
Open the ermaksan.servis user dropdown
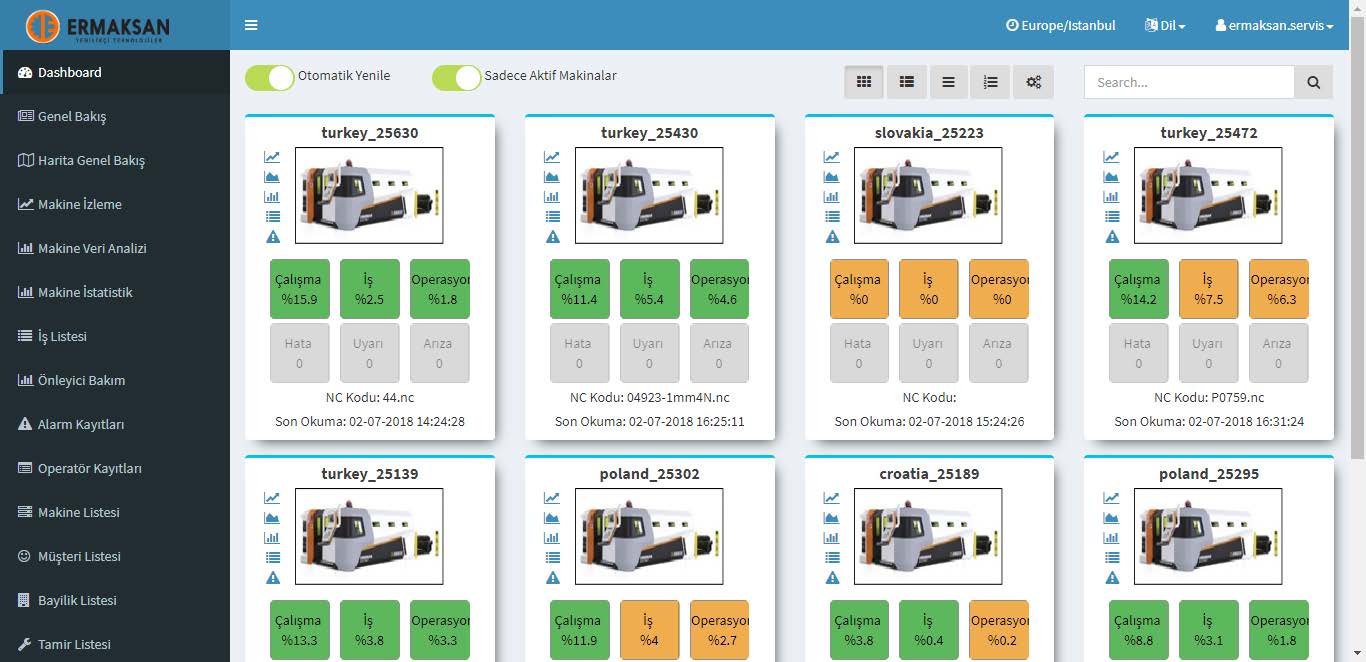pos(1274,25)
